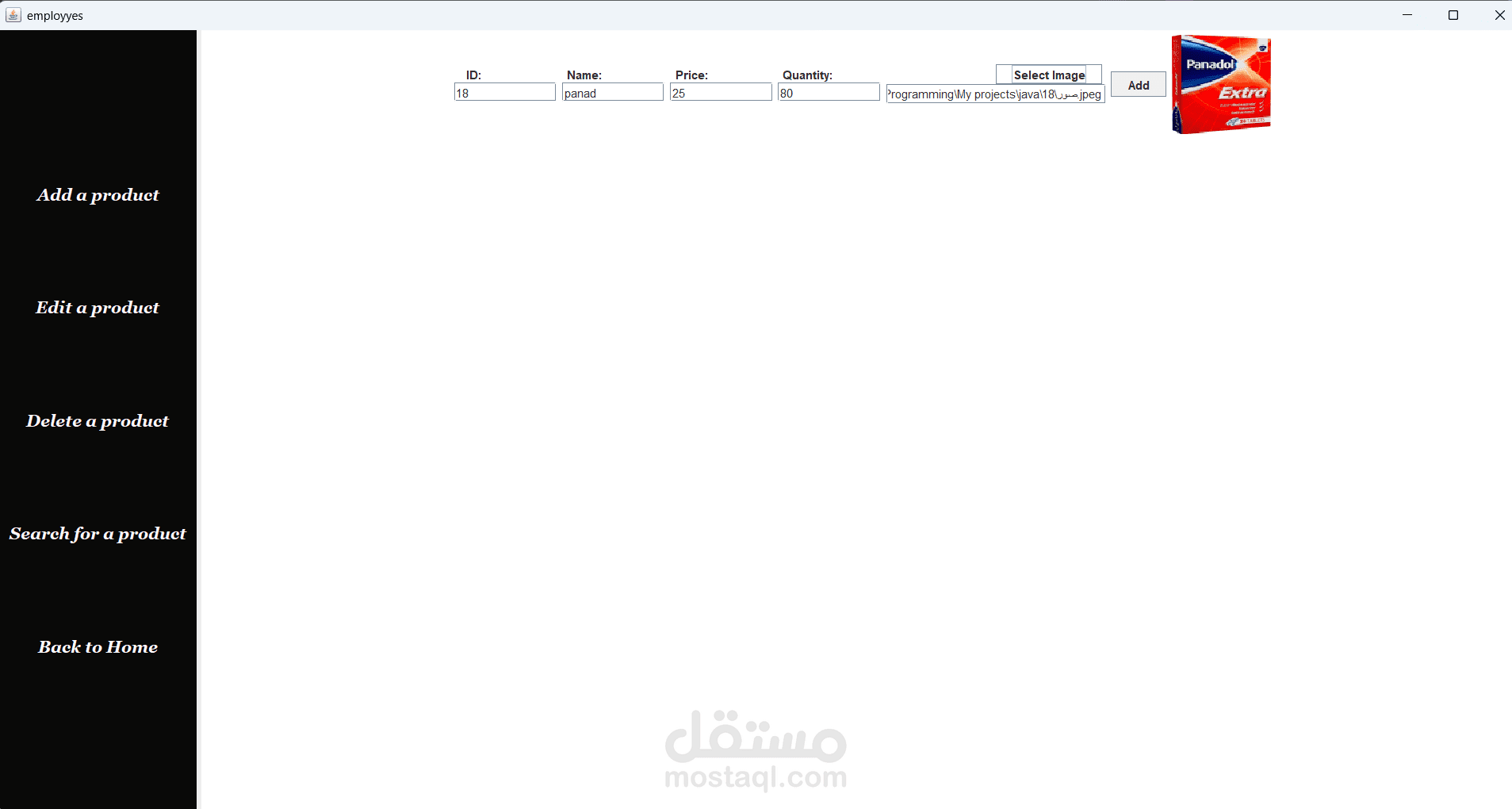Click the Panadol Extra product image preview
This screenshot has width=1512, height=809.
click(1221, 84)
